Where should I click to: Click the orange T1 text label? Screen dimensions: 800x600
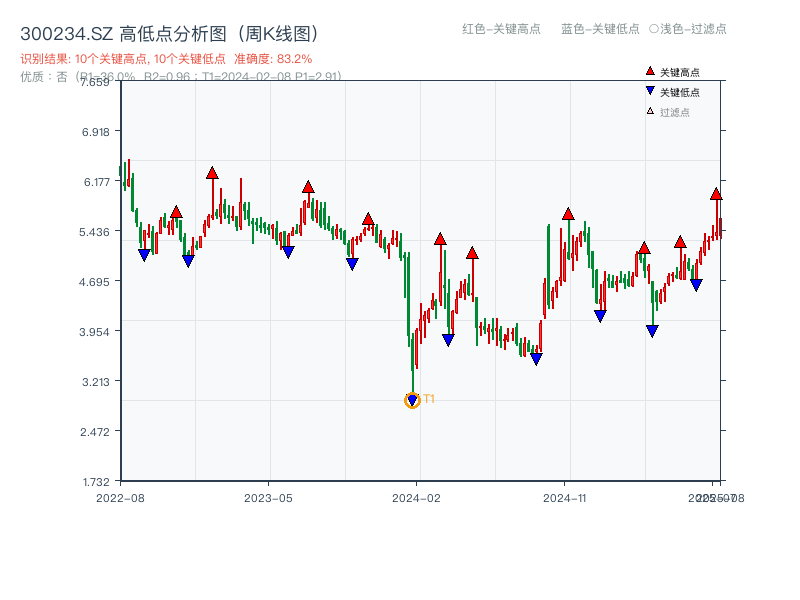429,399
